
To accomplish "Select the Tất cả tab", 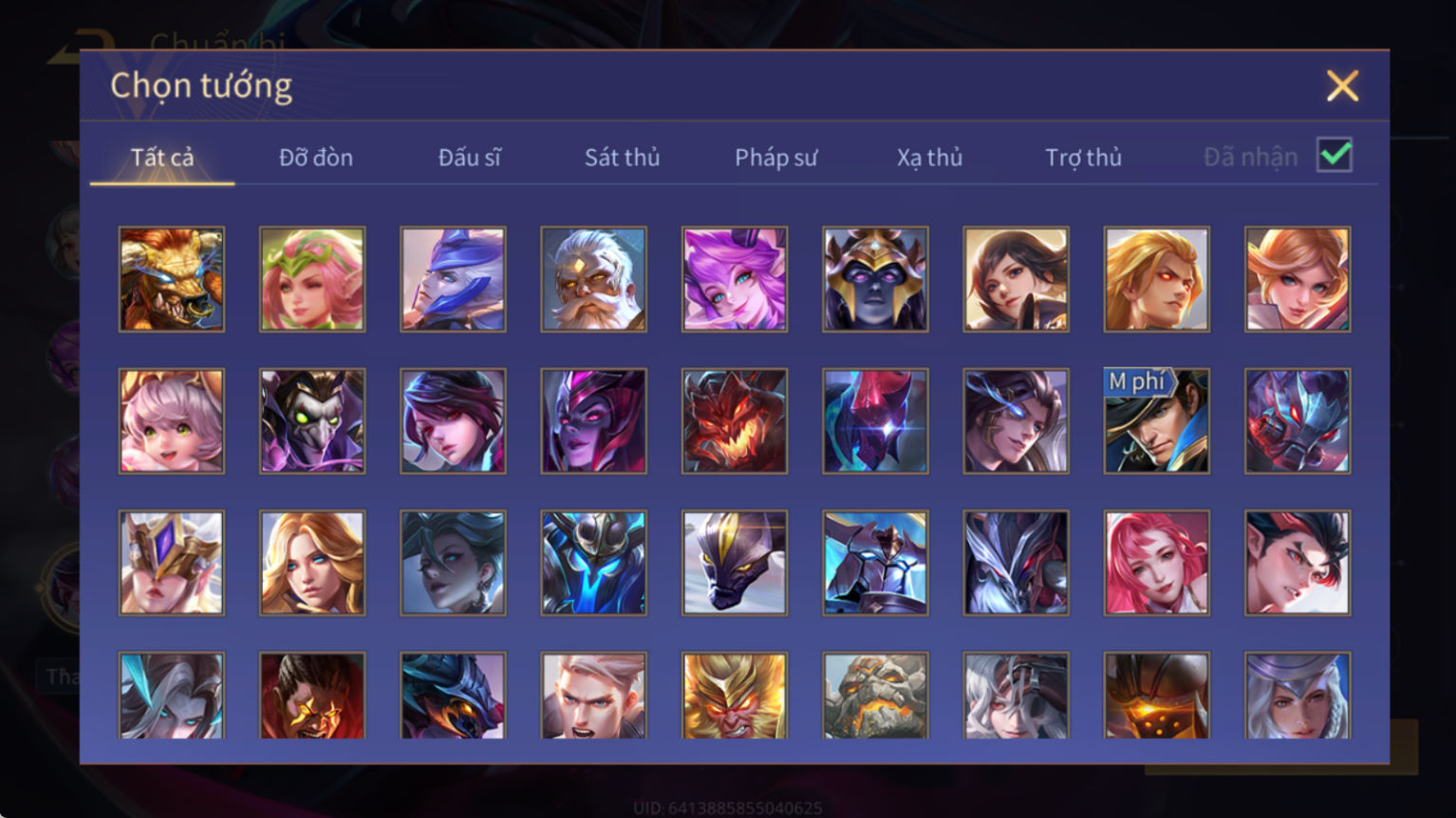I will pyautogui.click(x=162, y=158).
